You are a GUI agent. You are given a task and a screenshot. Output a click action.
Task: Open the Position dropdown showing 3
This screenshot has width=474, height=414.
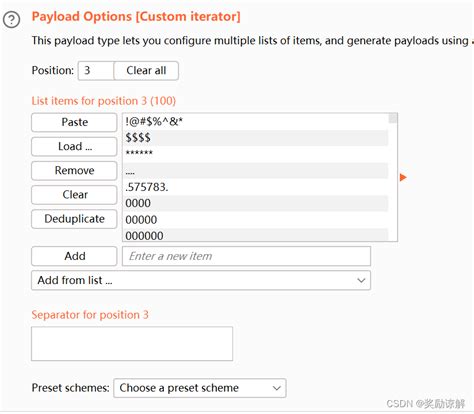click(x=96, y=71)
